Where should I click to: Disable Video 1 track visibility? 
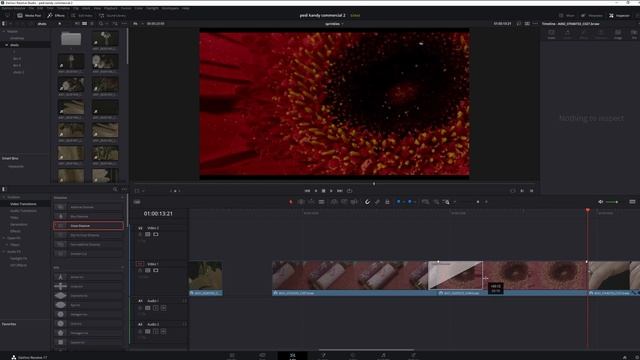coord(156,270)
